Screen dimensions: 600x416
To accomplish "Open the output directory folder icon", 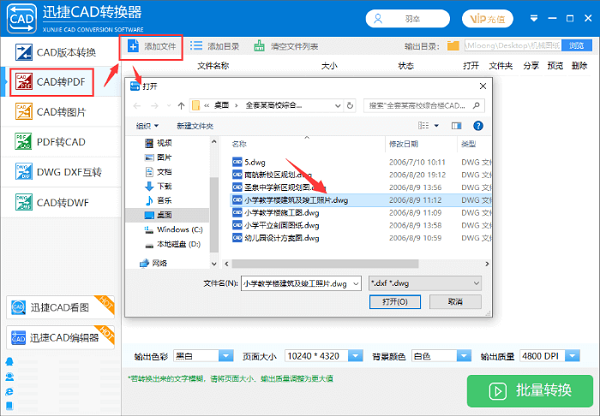I will click(x=453, y=46).
